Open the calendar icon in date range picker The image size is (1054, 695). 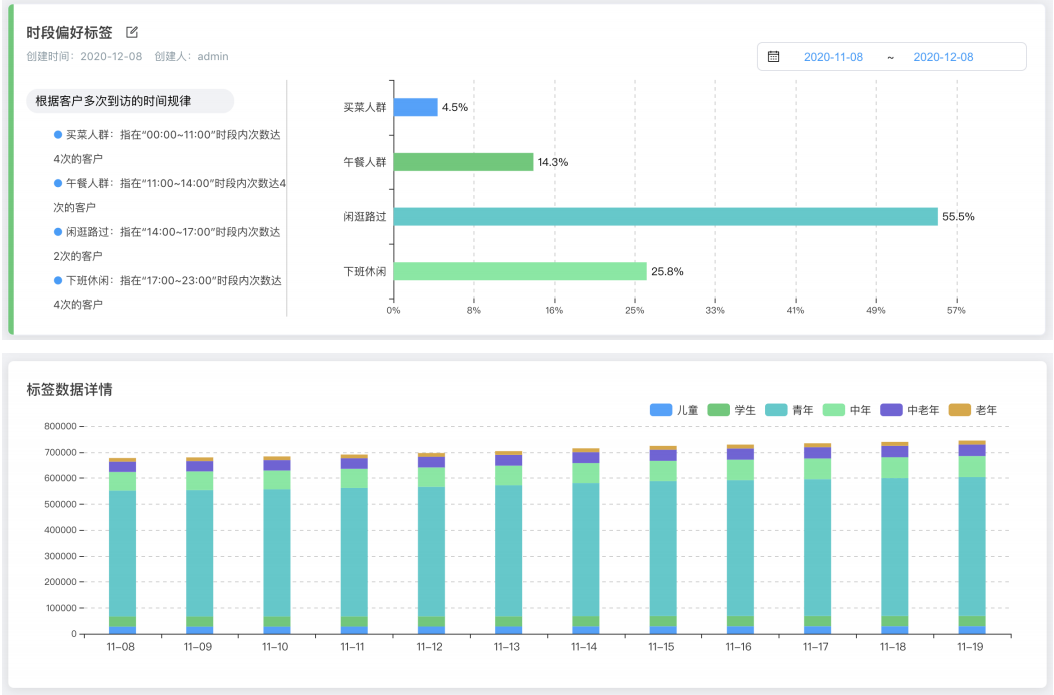(773, 57)
